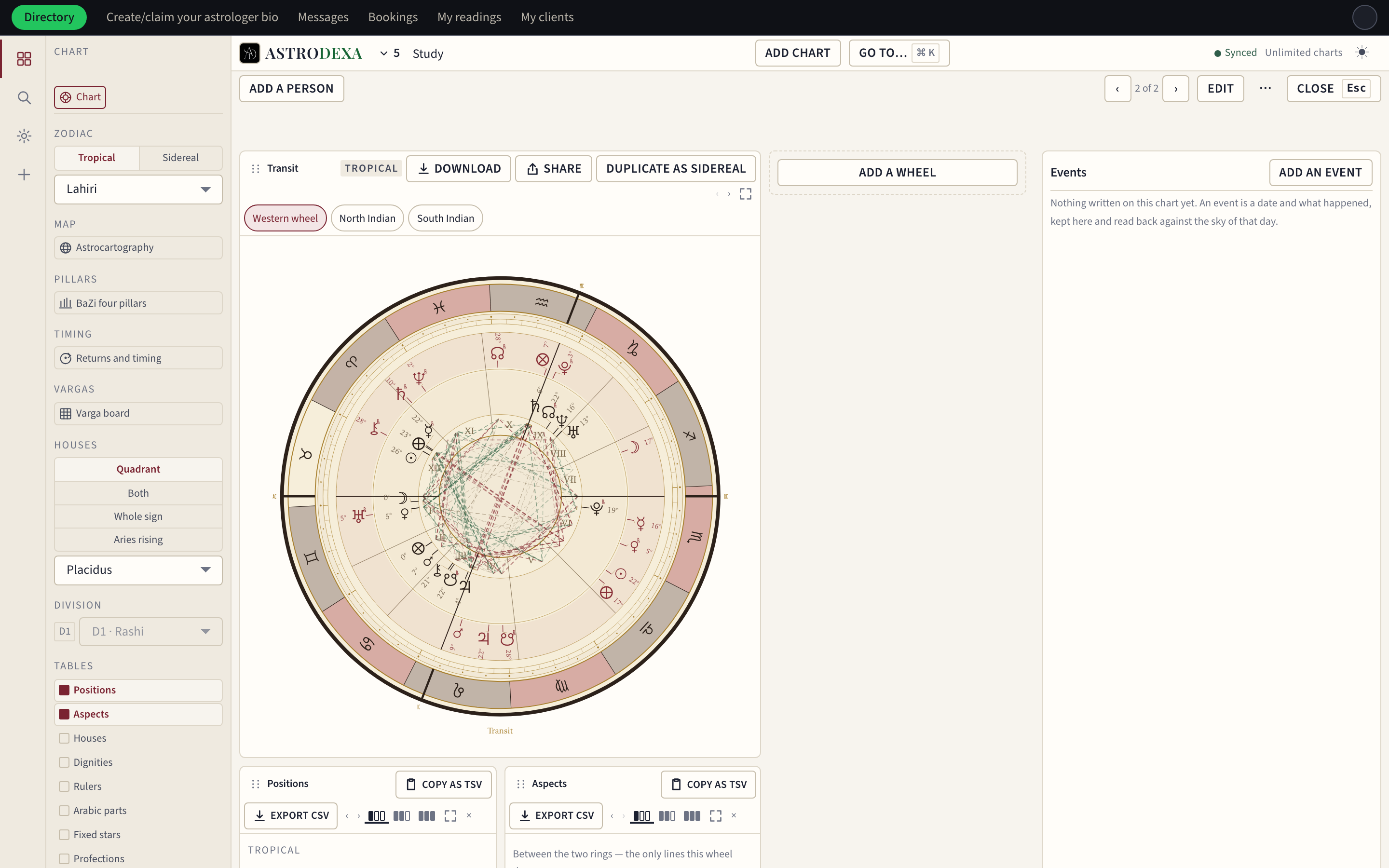The image size is (1389, 868).
Task: Close the Positions table panel
Action: coord(469,816)
